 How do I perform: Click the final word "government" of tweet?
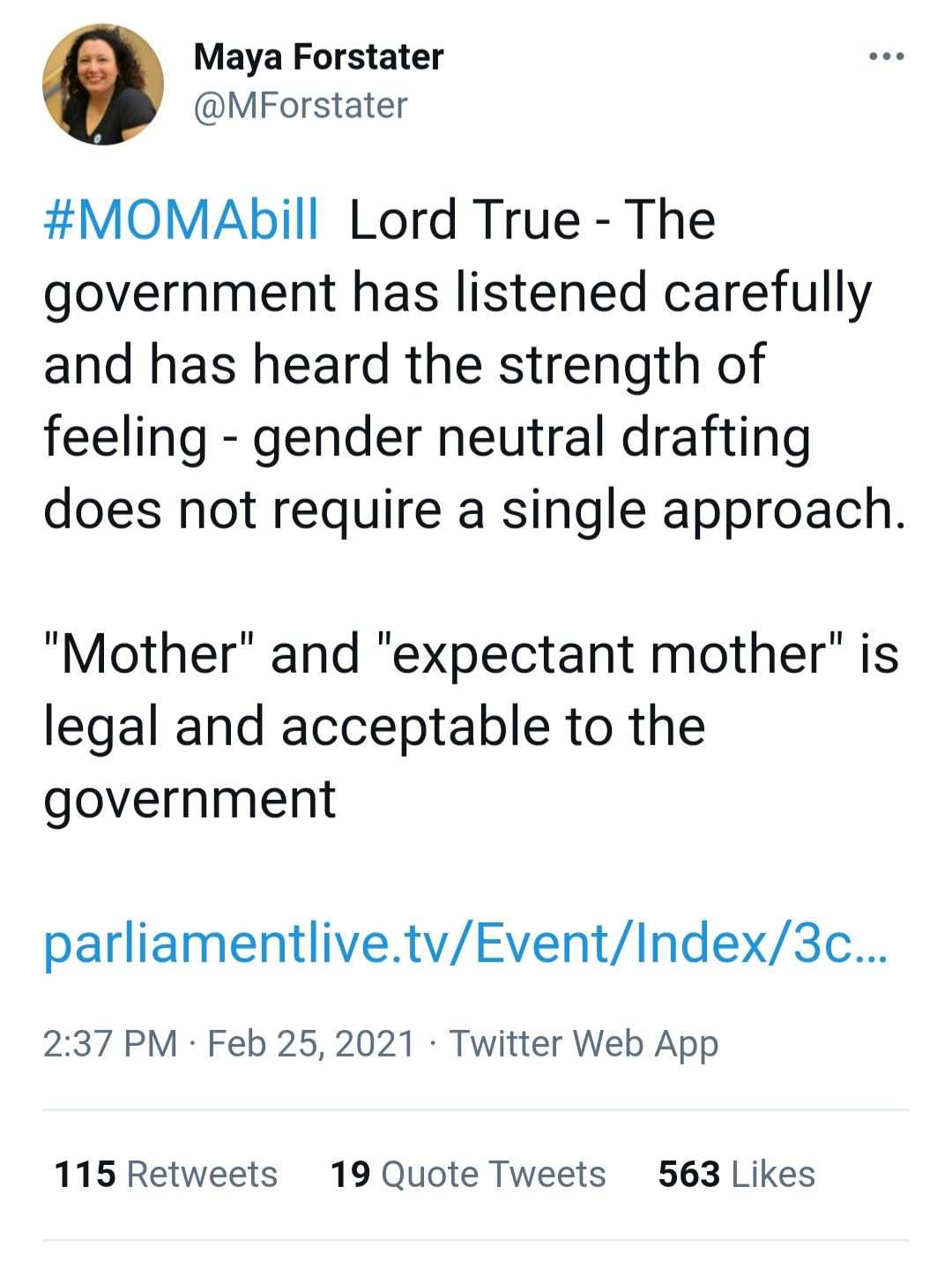click(x=190, y=801)
